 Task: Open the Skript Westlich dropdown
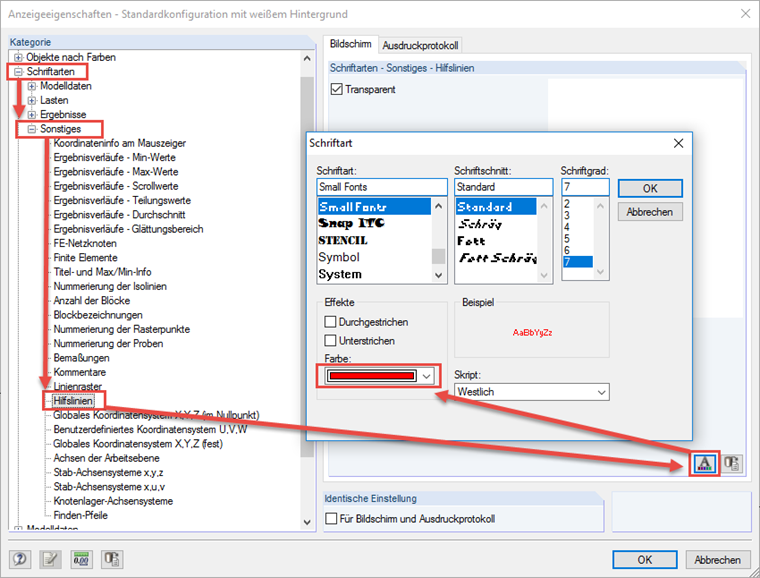tap(532, 391)
